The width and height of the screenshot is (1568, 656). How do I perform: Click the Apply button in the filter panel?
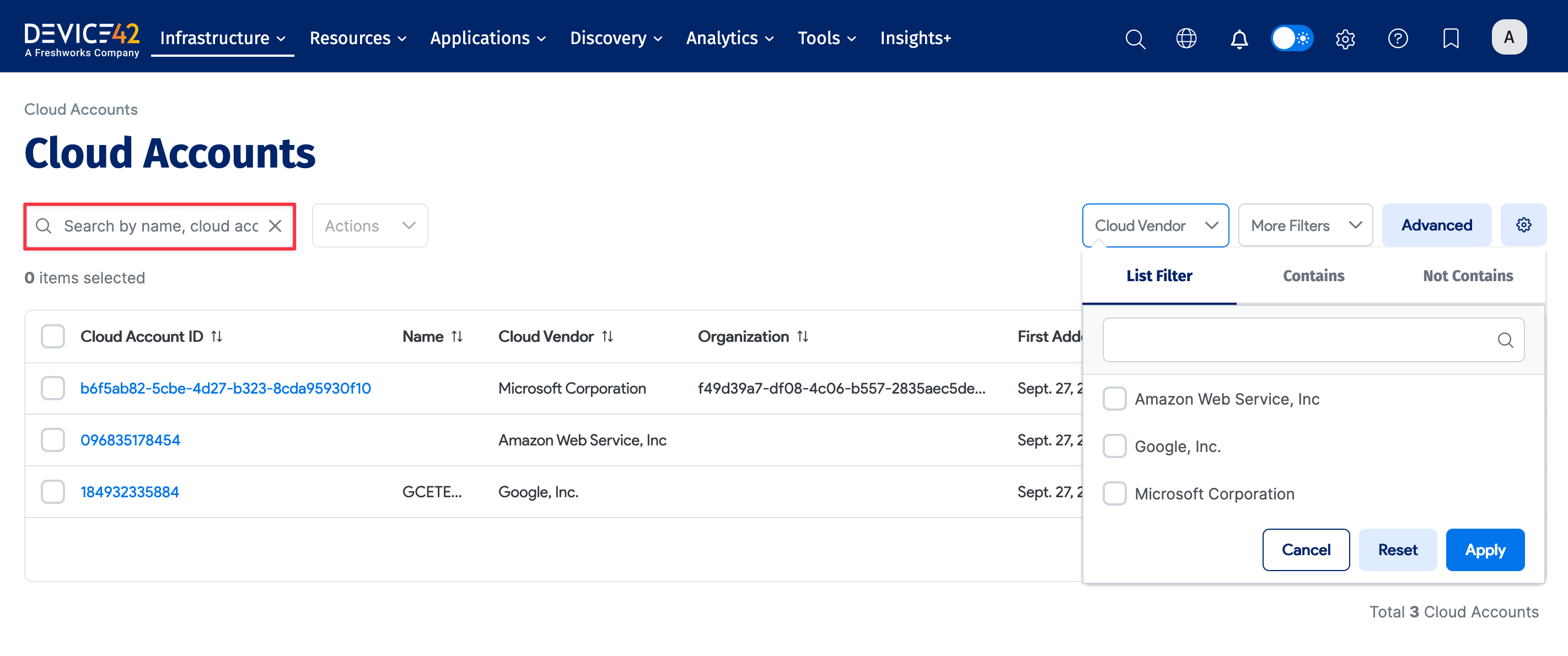[x=1485, y=550]
